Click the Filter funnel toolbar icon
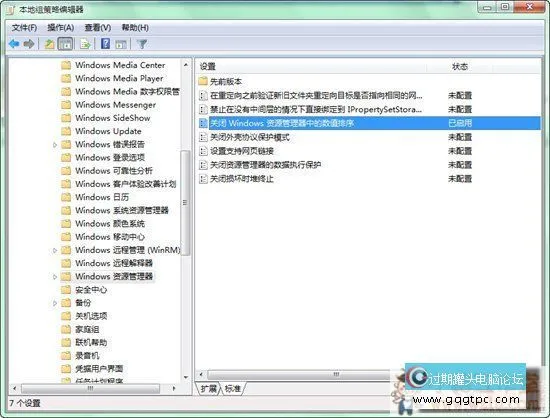 click(x=142, y=44)
